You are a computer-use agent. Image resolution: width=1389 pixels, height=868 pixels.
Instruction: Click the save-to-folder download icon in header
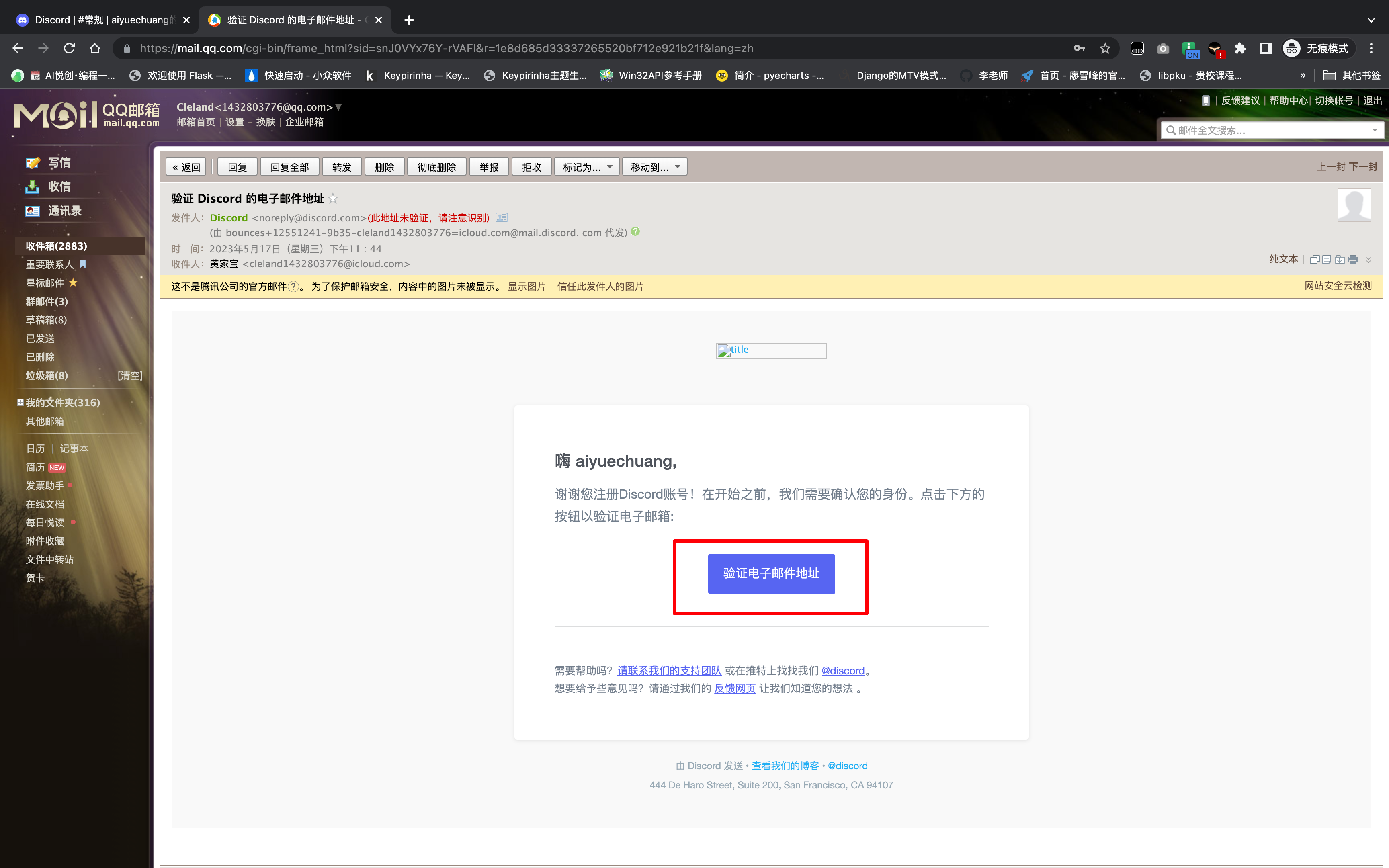click(x=1340, y=260)
